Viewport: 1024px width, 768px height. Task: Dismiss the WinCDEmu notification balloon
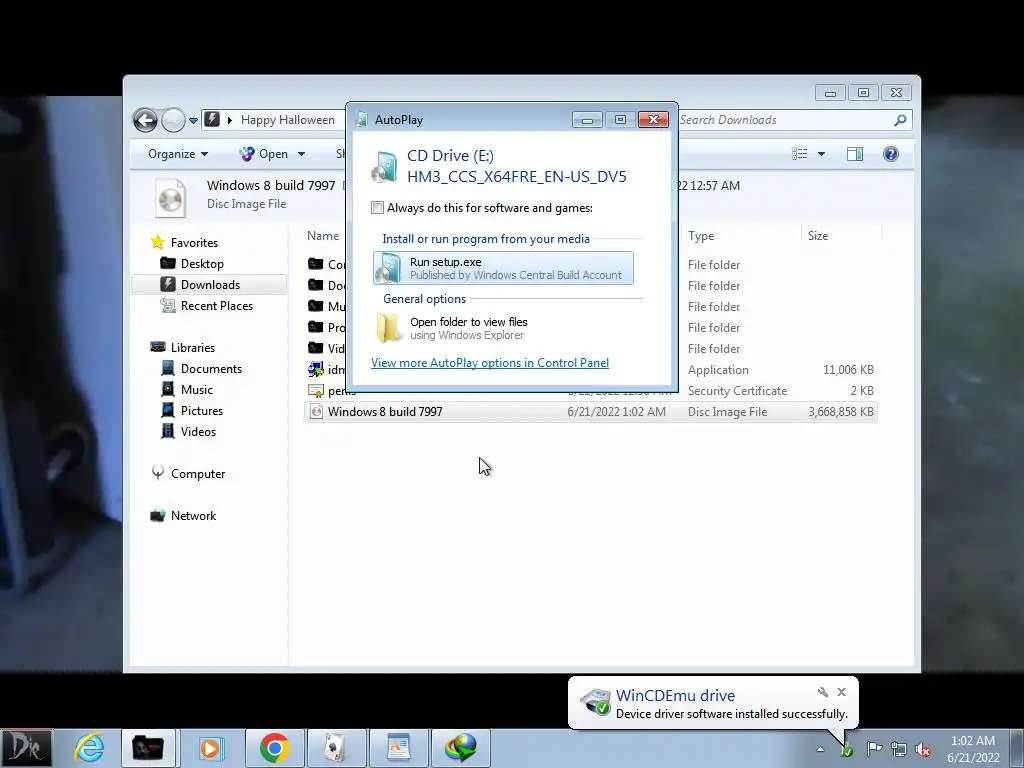842,692
